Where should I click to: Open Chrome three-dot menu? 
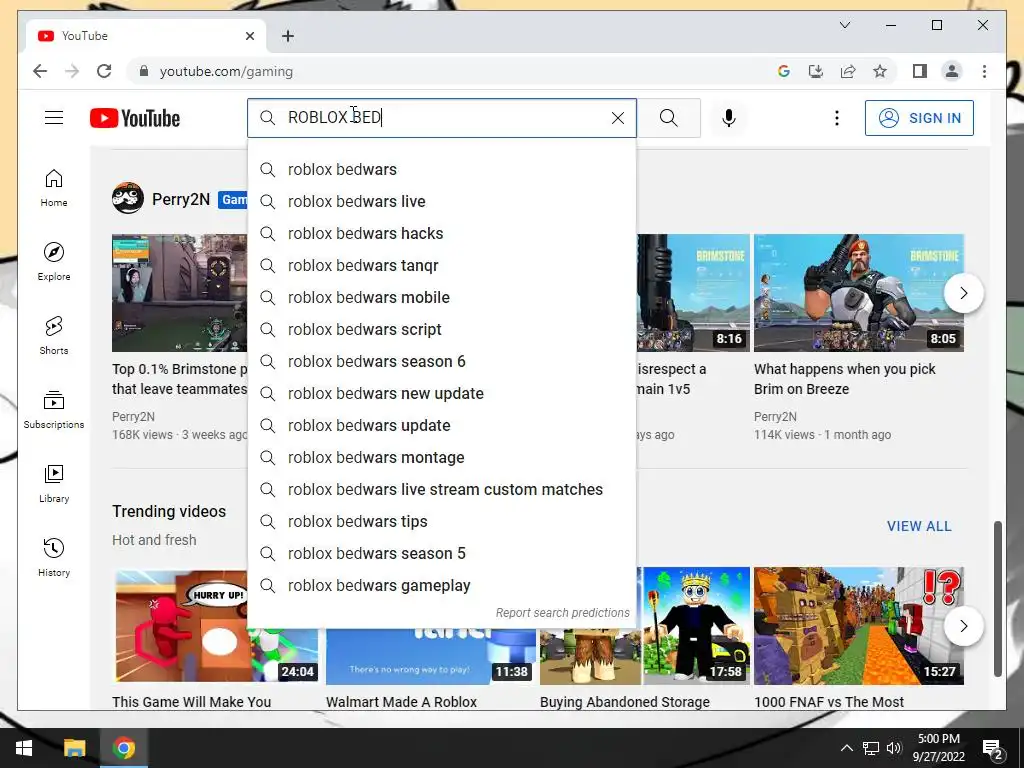[984, 71]
